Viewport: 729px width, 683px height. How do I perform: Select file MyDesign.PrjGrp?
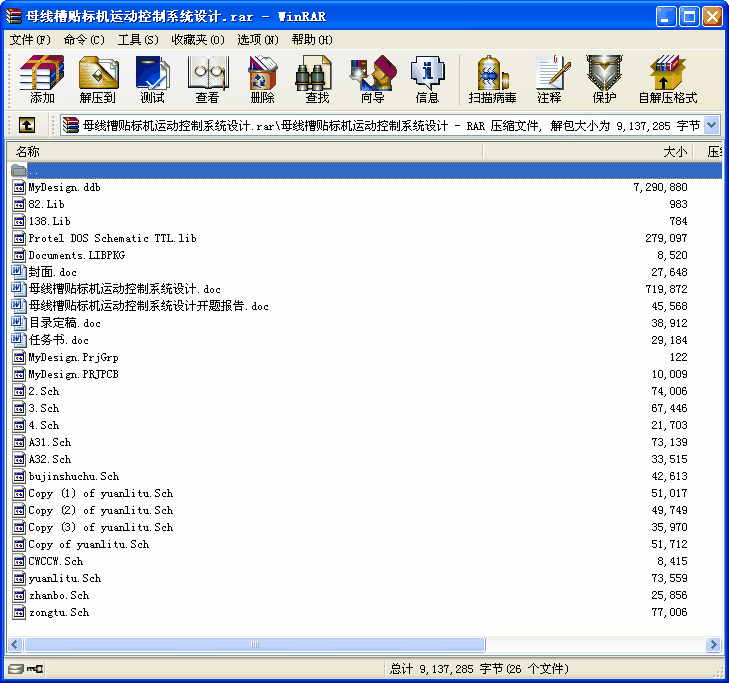tap(73, 358)
